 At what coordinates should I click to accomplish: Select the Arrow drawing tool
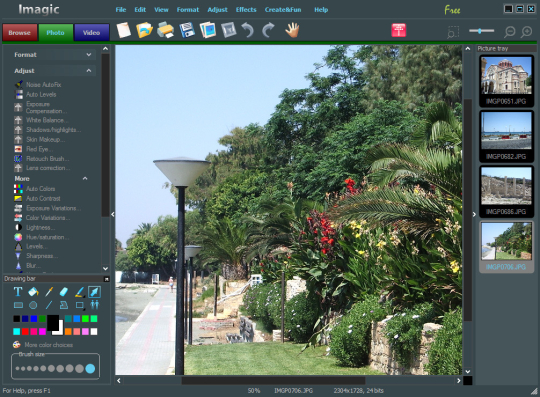[94, 292]
